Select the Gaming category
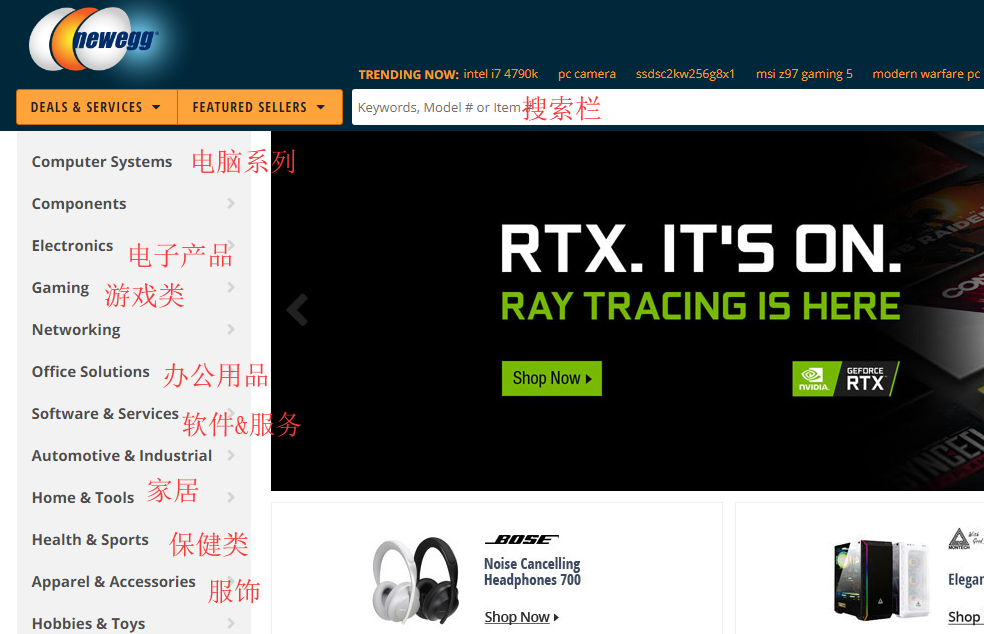984x634 pixels. 60,288
